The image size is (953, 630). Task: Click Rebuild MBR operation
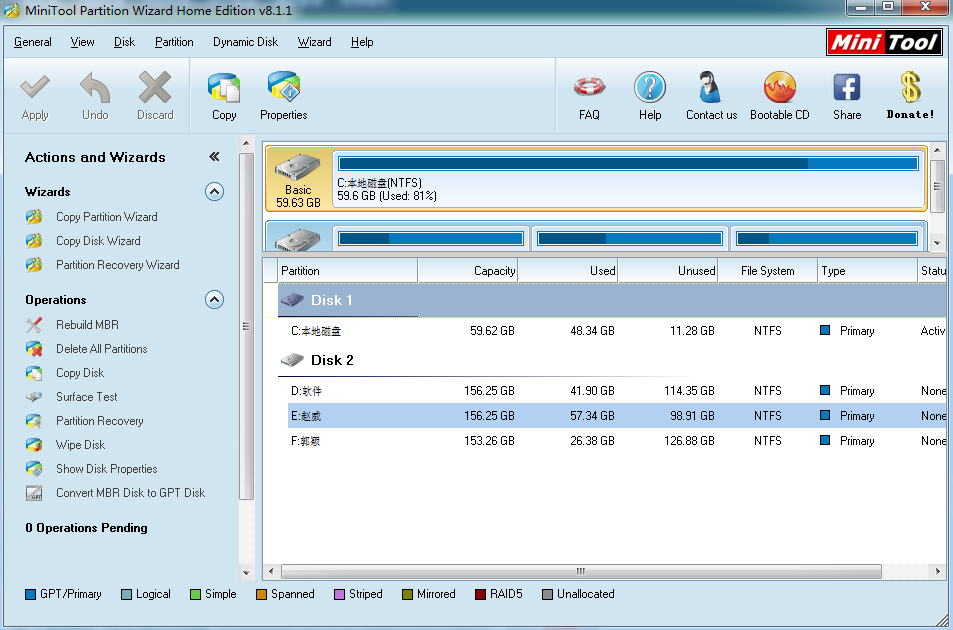pyautogui.click(x=87, y=325)
